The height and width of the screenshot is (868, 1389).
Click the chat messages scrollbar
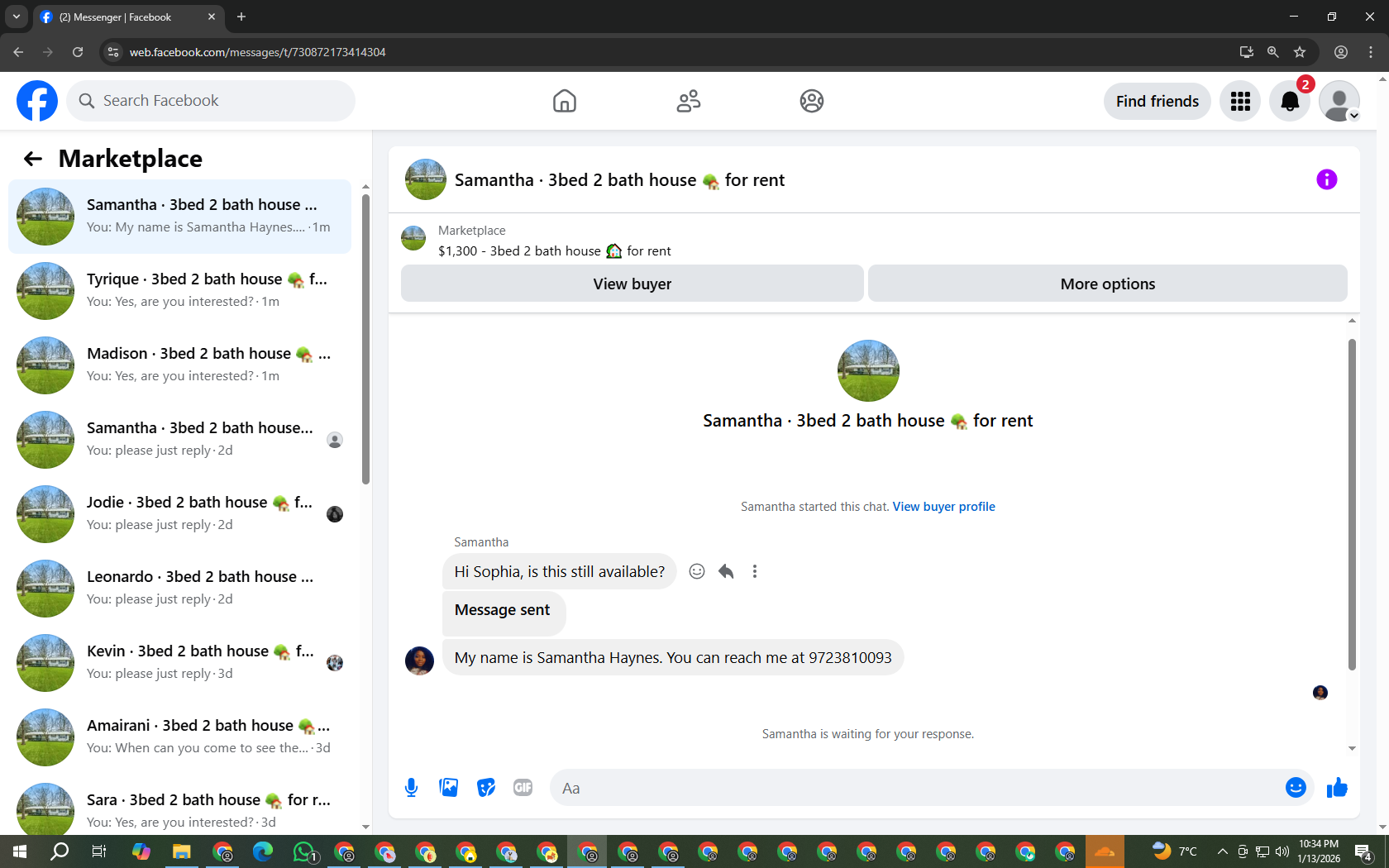(1353, 504)
